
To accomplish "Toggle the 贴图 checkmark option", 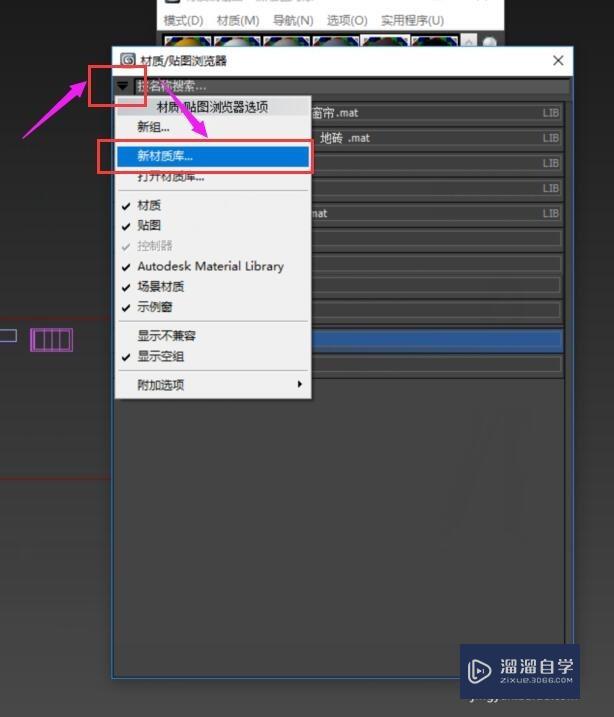I will (213, 225).
